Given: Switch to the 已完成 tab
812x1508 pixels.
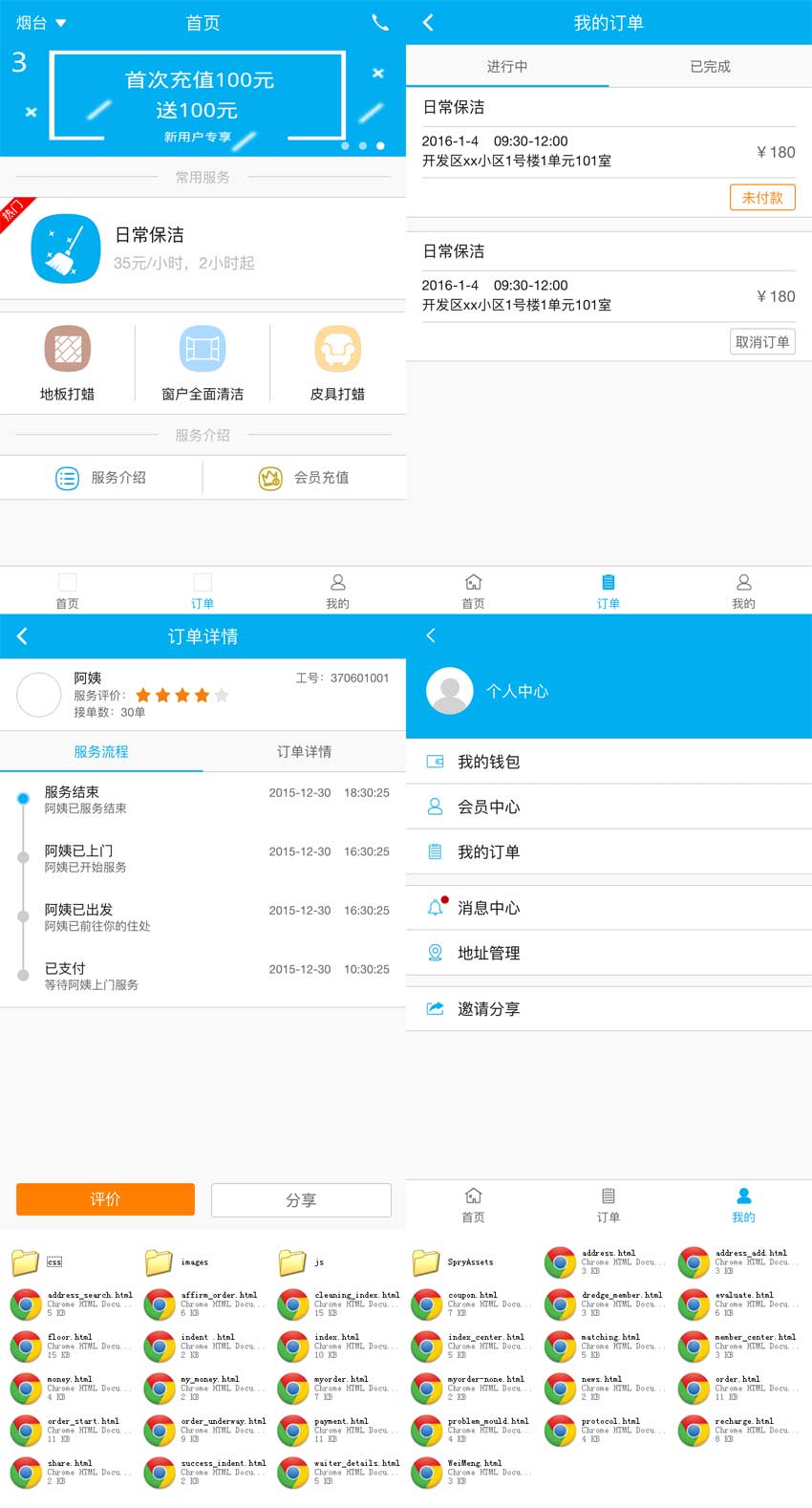Looking at the screenshot, I should click(x=710, y=67).
